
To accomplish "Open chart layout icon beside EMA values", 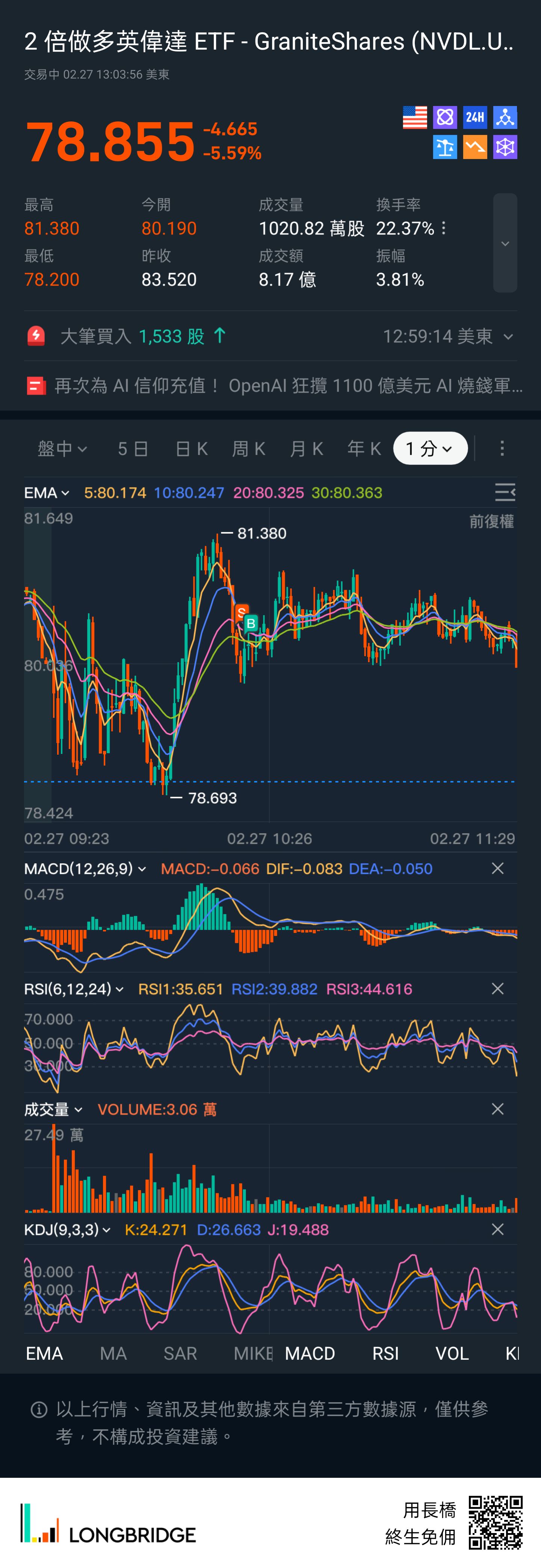I will pos(505,492).
